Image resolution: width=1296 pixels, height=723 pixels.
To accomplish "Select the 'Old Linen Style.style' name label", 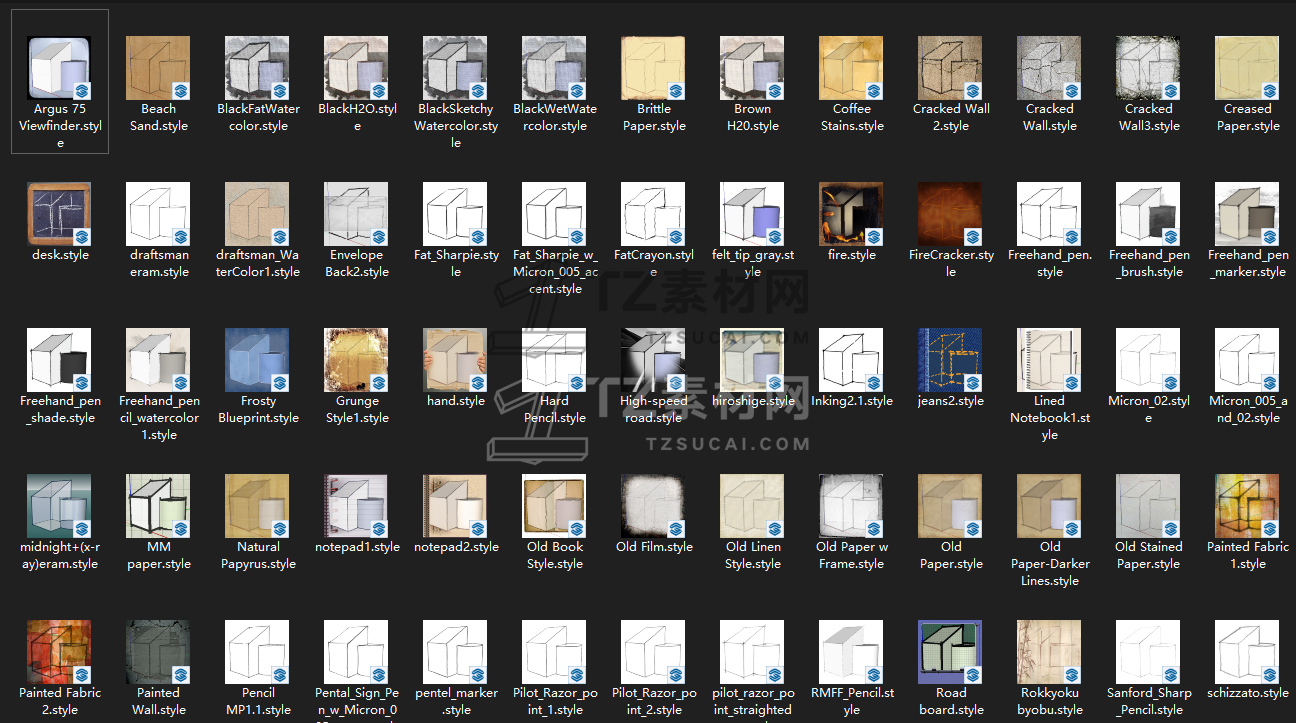I will (x=753, y=555).
